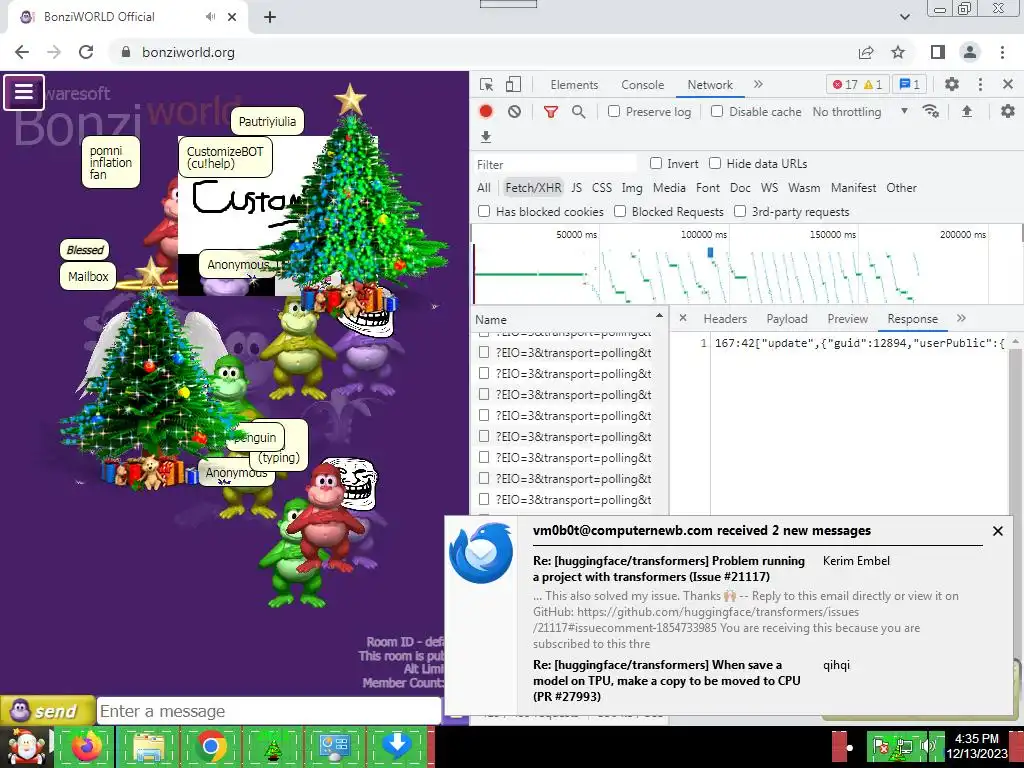Bookmark this page with star icon
The width and height of the screenshot is (1024, 768).
(899, 52)
